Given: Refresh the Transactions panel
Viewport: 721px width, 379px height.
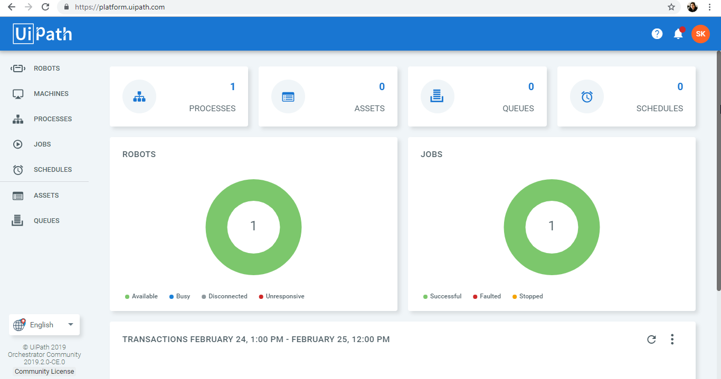Looking at the screenshot, I should pos(651,339).
